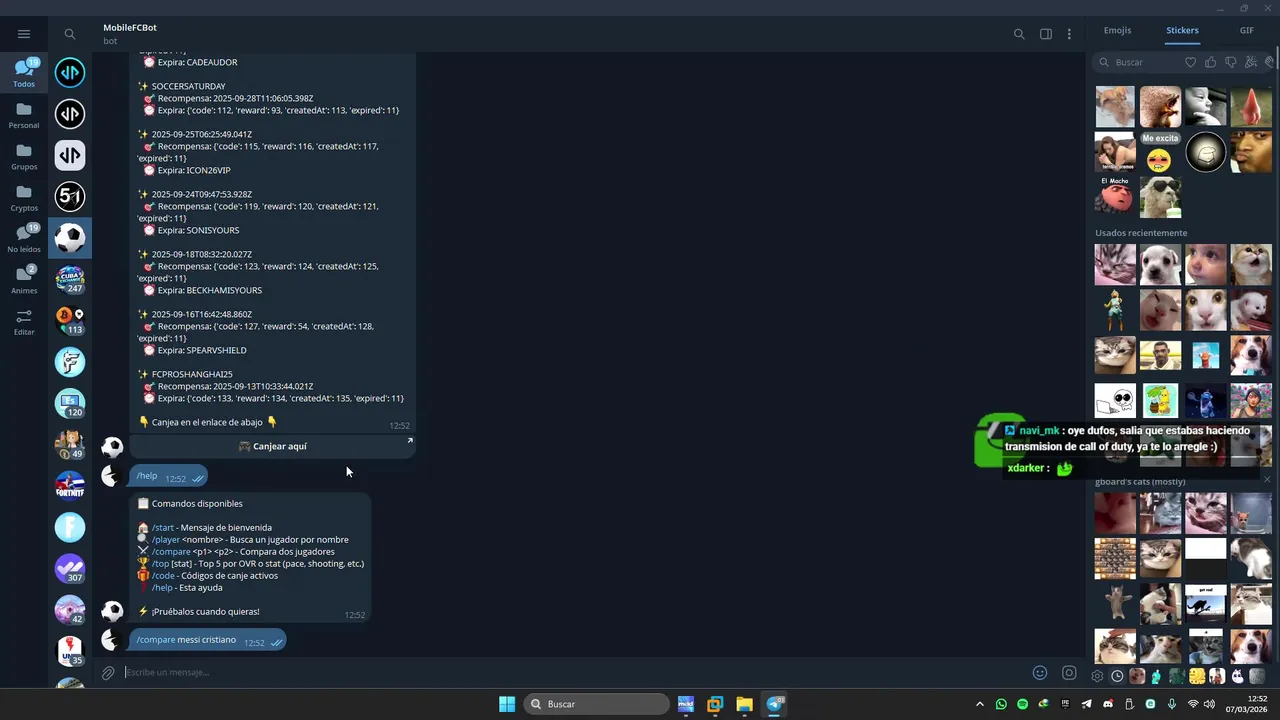
Task: Open File Explorer from the taskbar
Action: click(x=745, y=704)
